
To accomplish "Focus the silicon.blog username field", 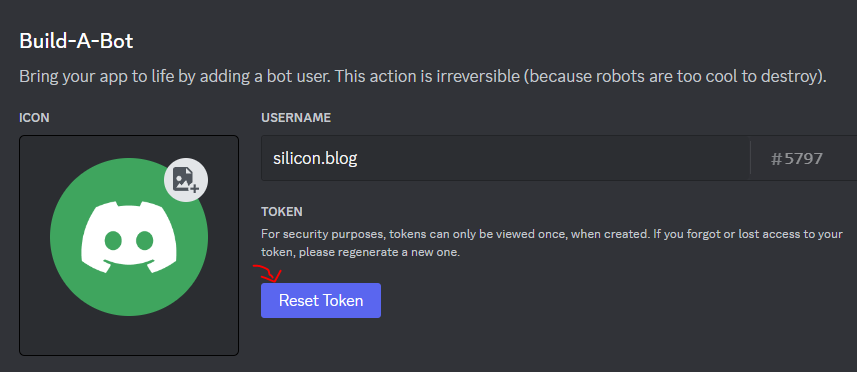I will [506, 158].
